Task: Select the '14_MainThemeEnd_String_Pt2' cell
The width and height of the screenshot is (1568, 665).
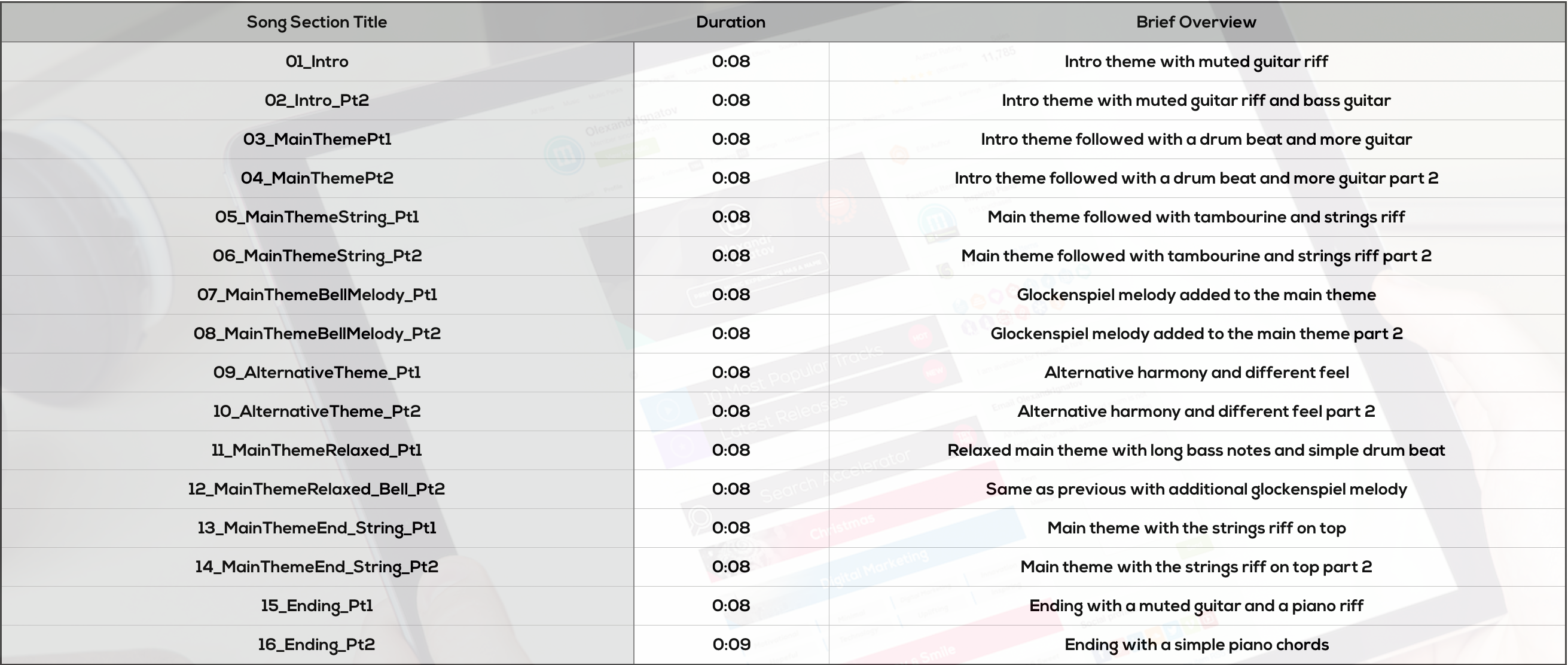Action: (316, 568)
